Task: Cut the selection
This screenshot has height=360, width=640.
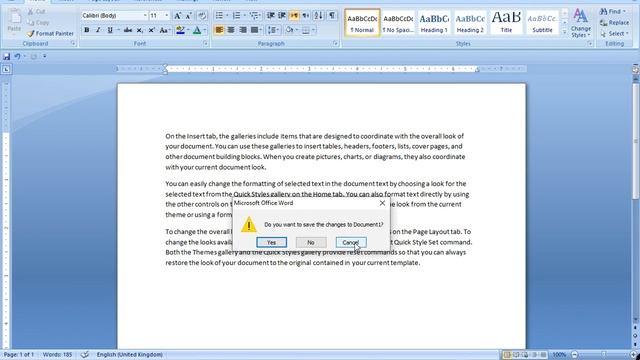Action: (37, 11)
